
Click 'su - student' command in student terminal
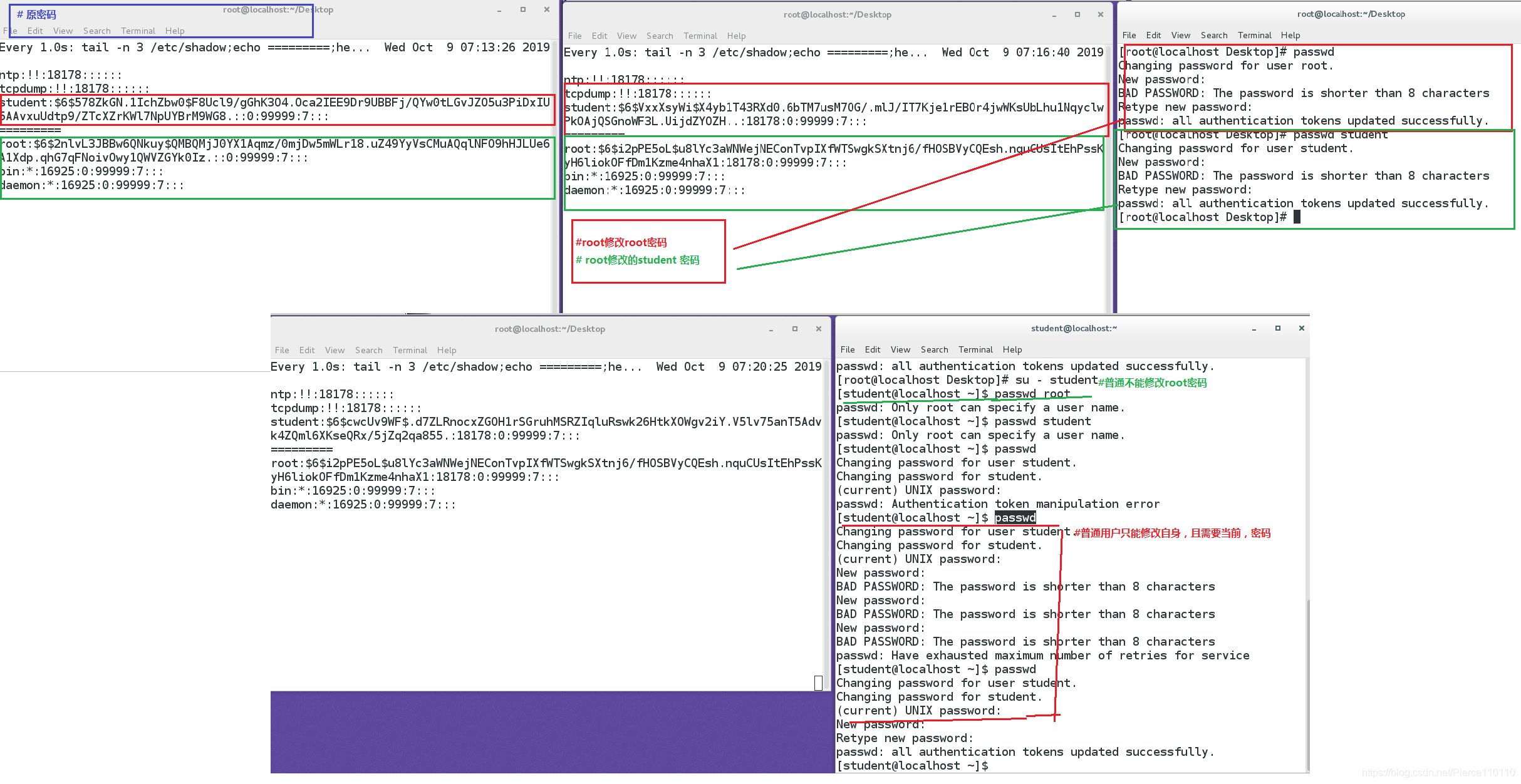(1057, 380)
